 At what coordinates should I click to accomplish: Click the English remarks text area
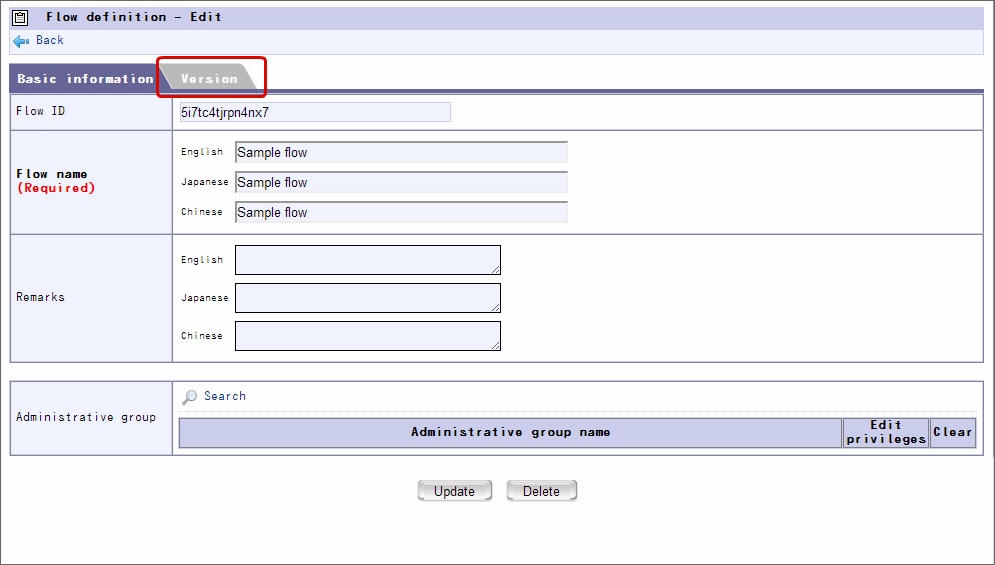pos(368,260)
